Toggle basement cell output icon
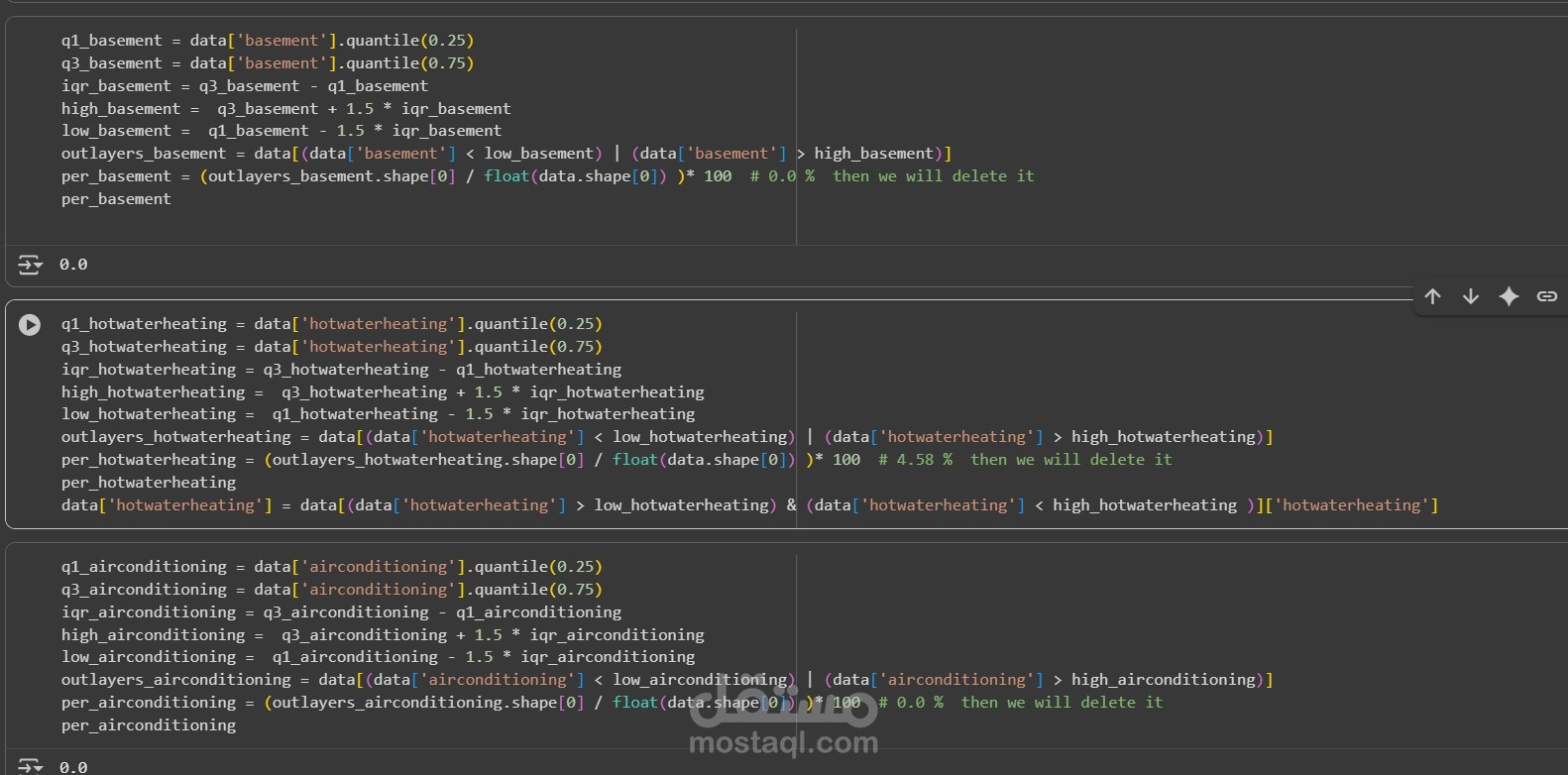1568x775 pixels. pos(30,265)
